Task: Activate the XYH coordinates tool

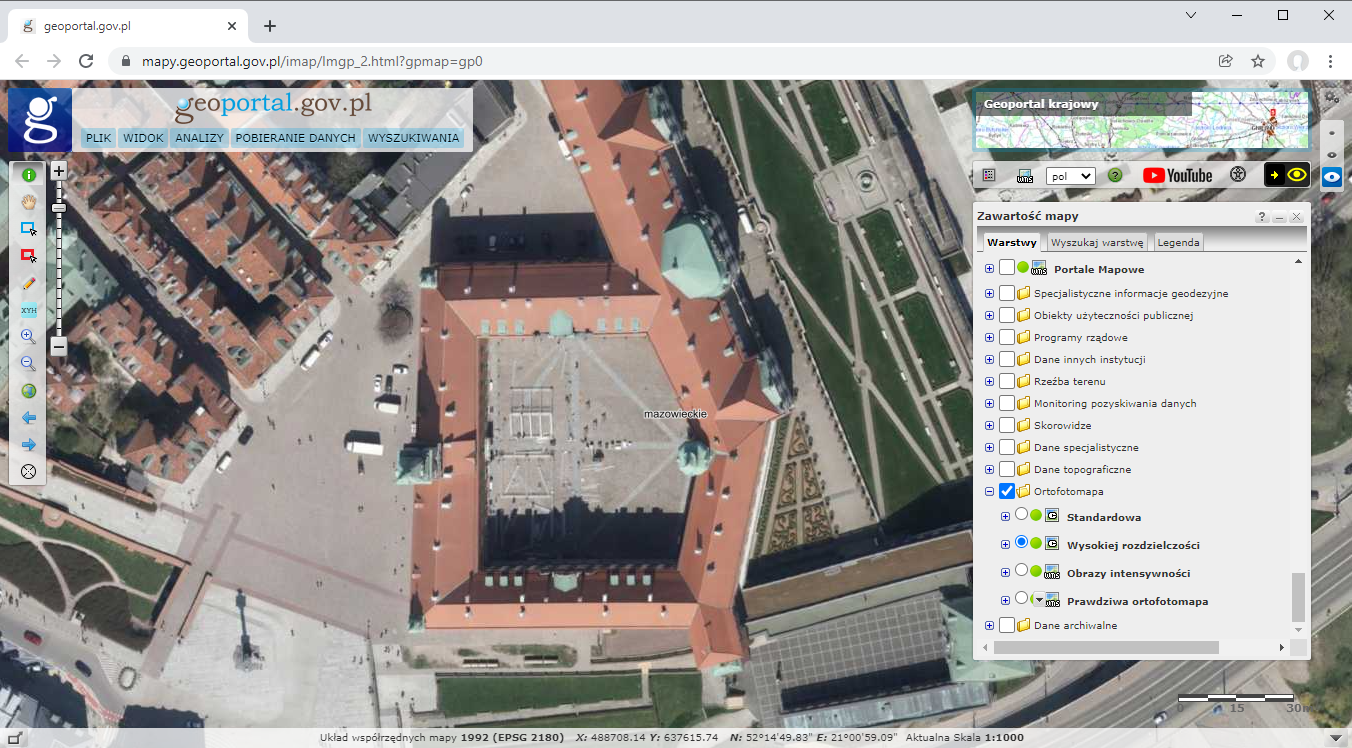Action: 28,310
